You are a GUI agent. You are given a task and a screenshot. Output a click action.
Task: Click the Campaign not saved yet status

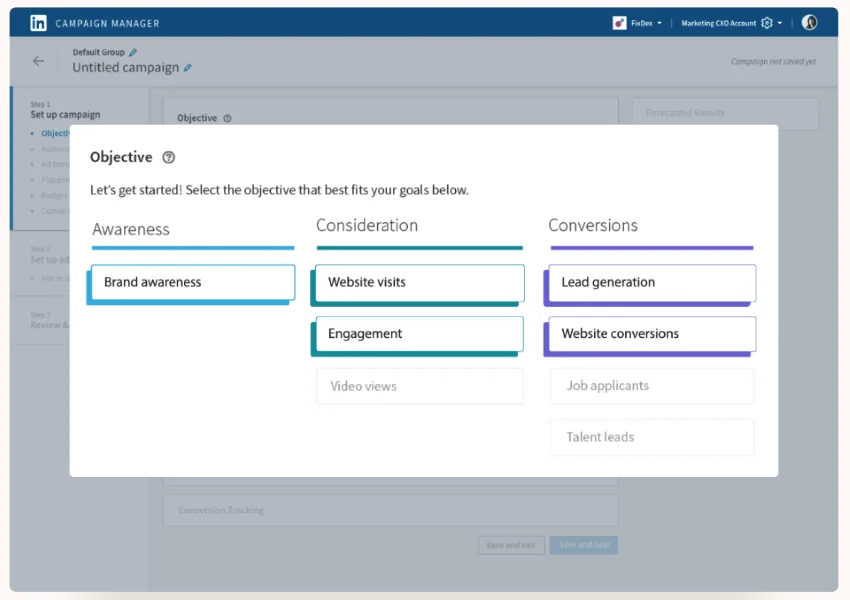point(773,62)
